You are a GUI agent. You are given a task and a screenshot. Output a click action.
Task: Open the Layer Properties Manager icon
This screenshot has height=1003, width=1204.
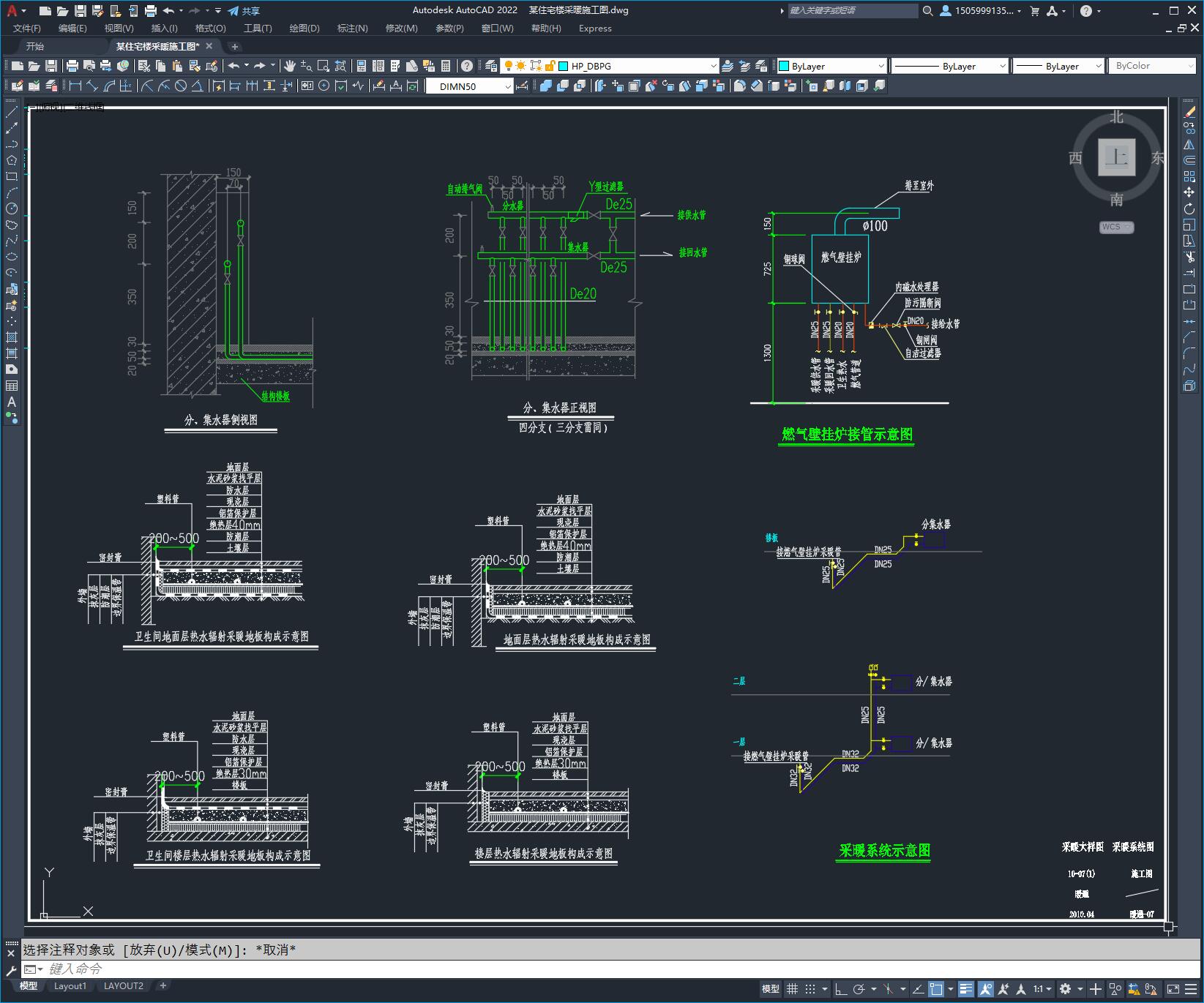tap(491, 66)
